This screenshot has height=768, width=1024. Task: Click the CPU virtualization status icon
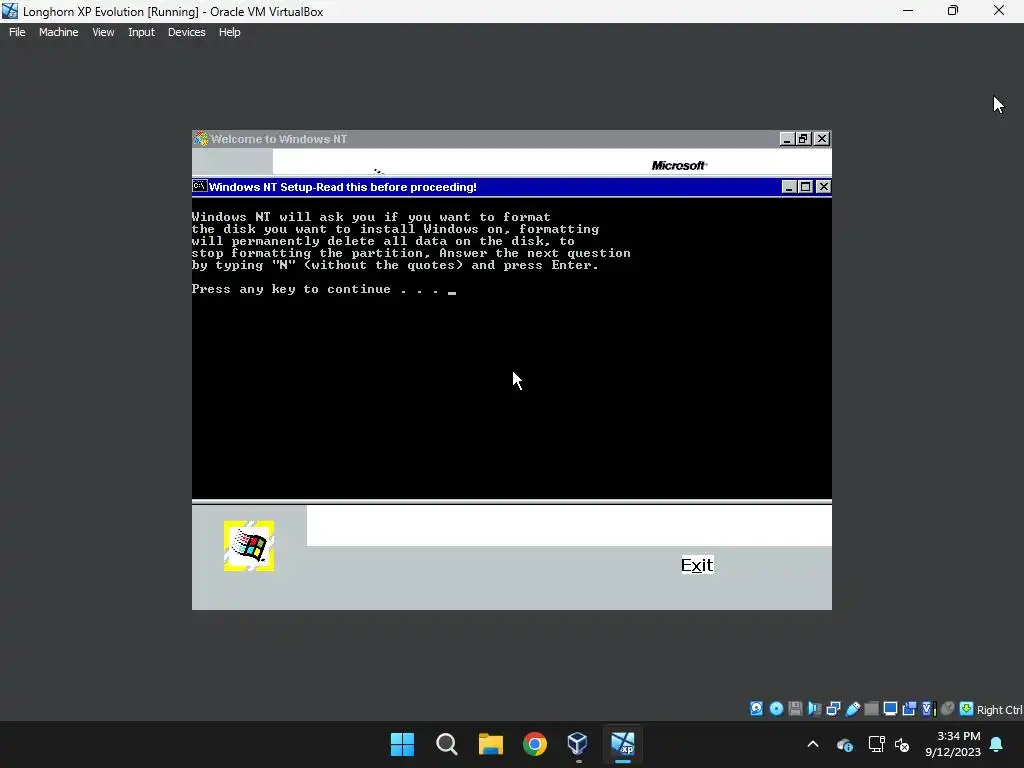(929, 709)
